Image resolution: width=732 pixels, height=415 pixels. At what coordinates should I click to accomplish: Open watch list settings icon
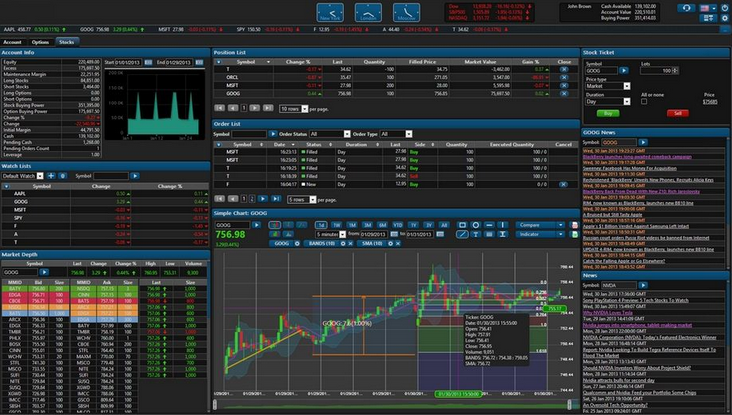coord(63,176)
